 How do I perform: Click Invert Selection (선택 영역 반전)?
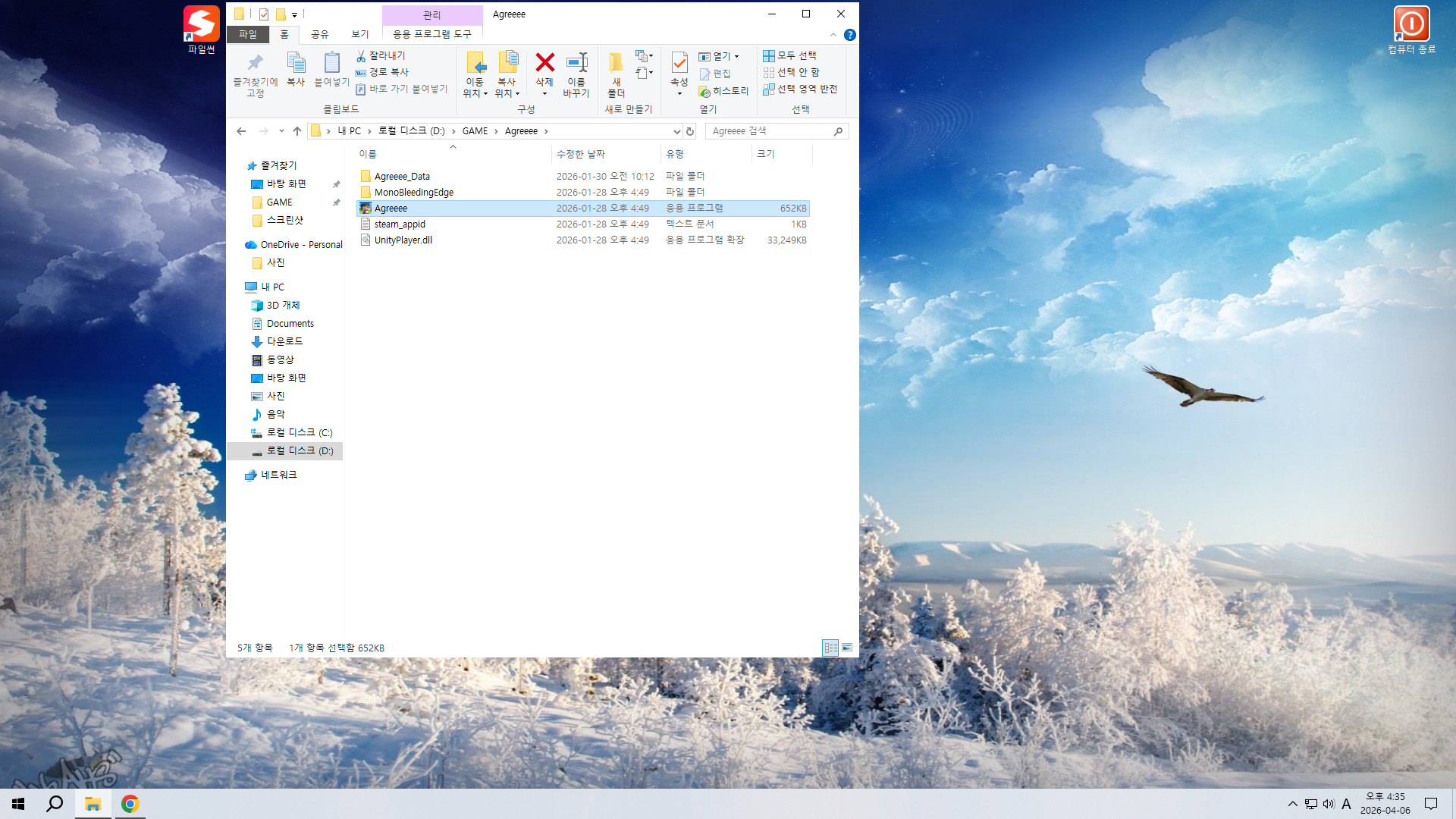point(800,89)
